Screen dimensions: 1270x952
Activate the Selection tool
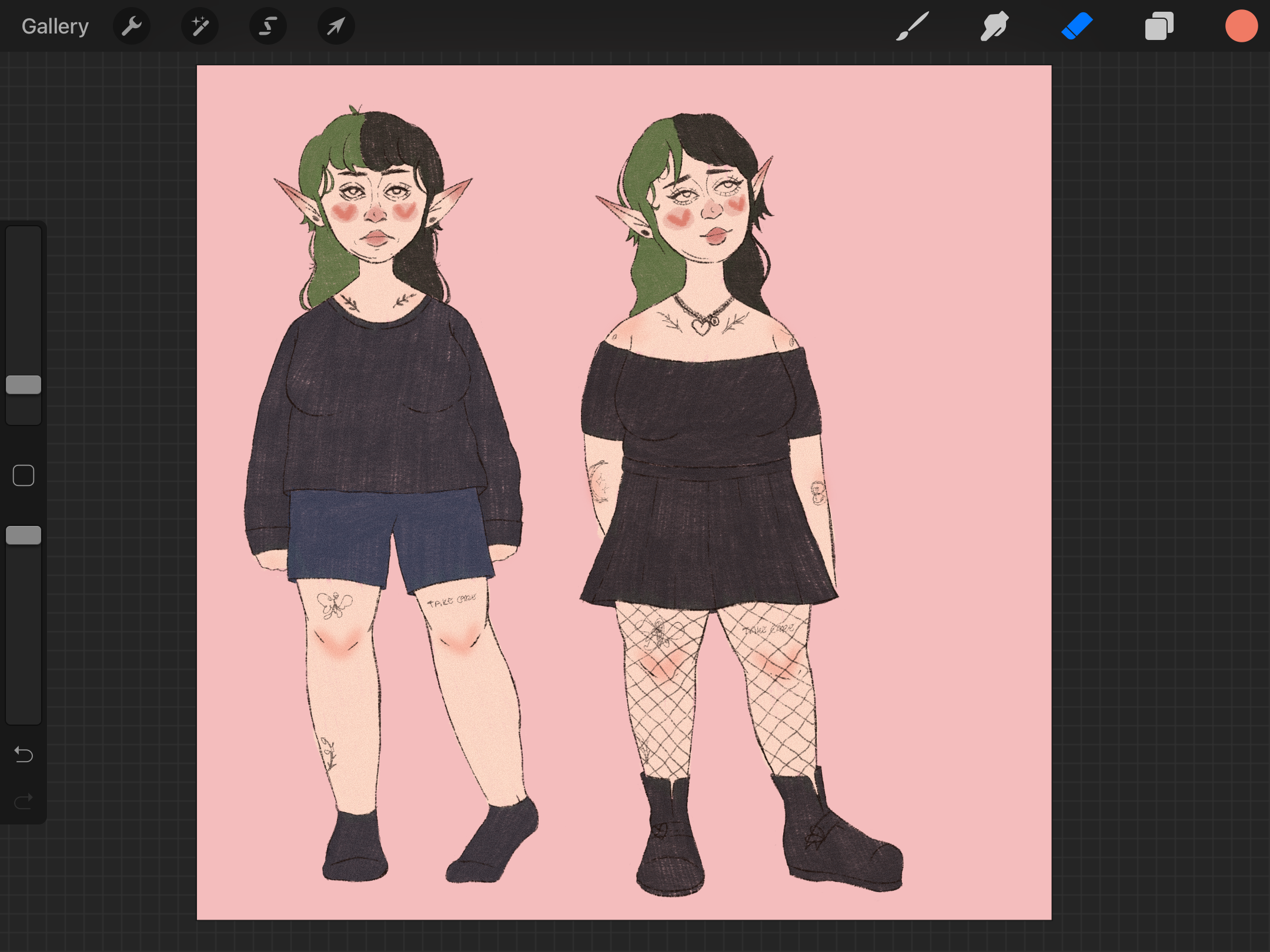tap(268, 26)
